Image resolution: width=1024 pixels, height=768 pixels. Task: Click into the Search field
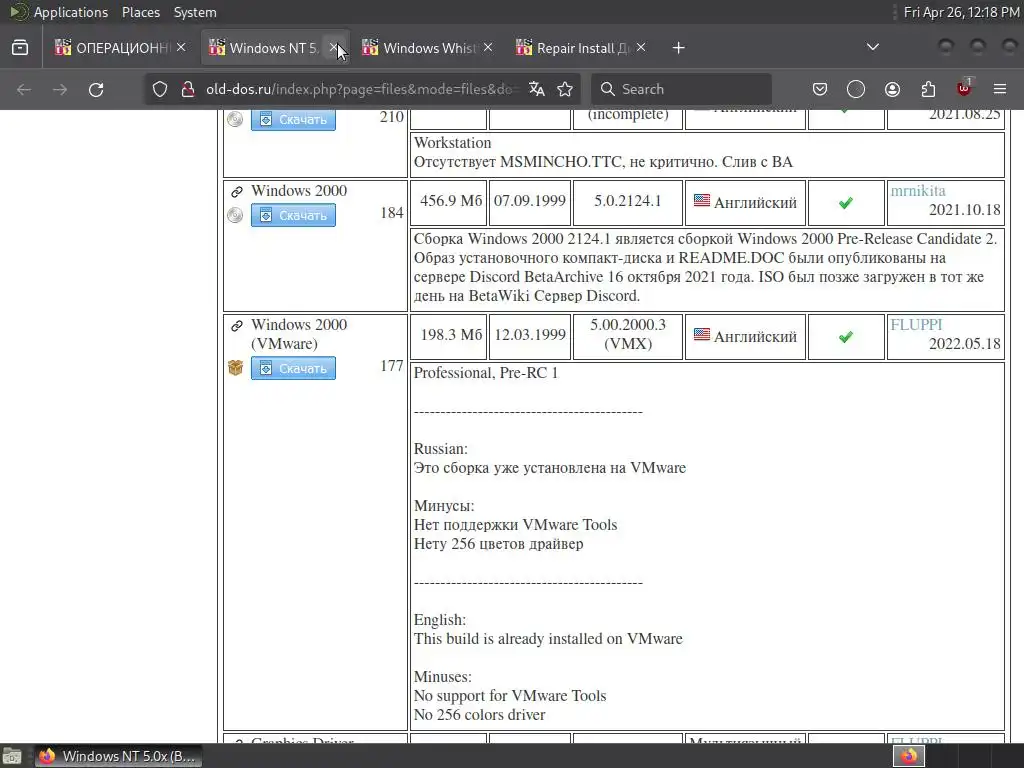[681, 89]
